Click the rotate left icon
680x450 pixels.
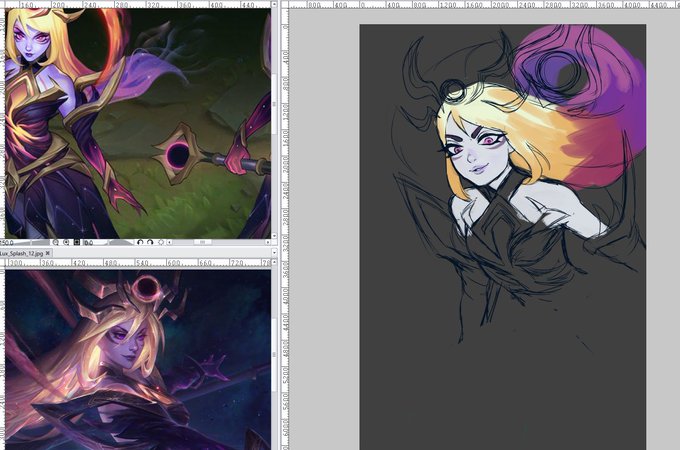tap(140, 242)
